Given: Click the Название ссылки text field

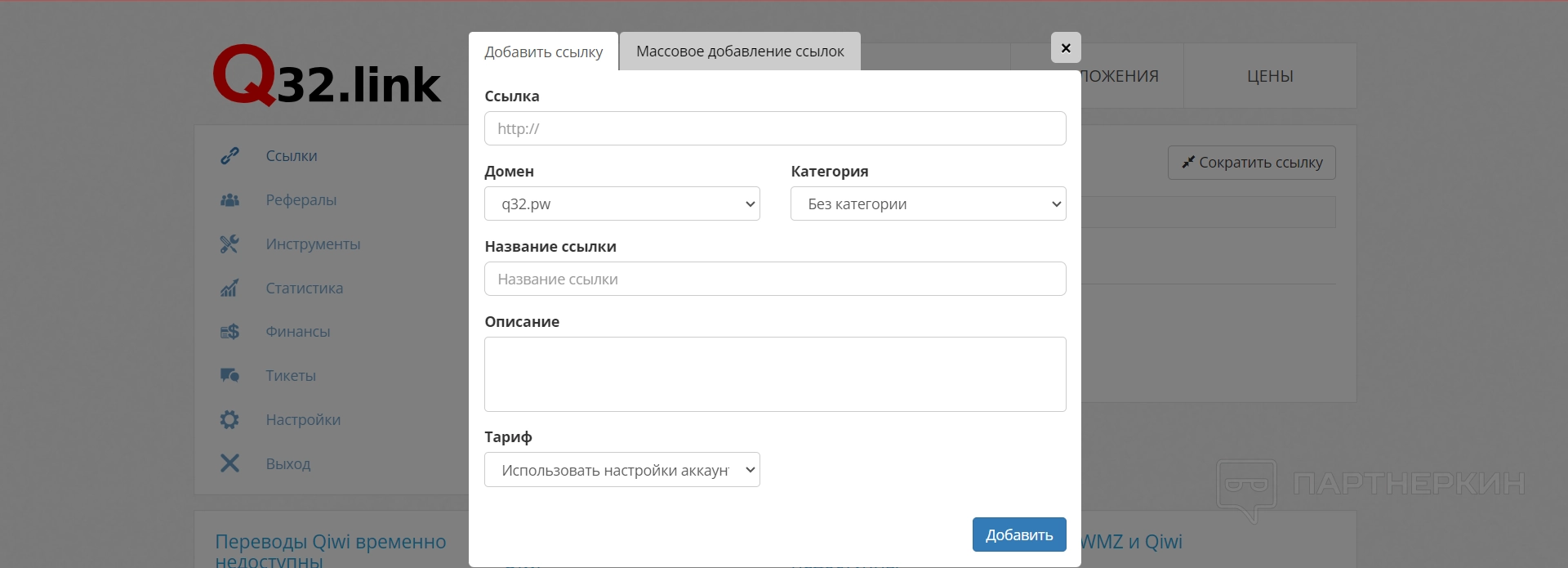Looking at the screenshot, I should click(x=774, y=280).
